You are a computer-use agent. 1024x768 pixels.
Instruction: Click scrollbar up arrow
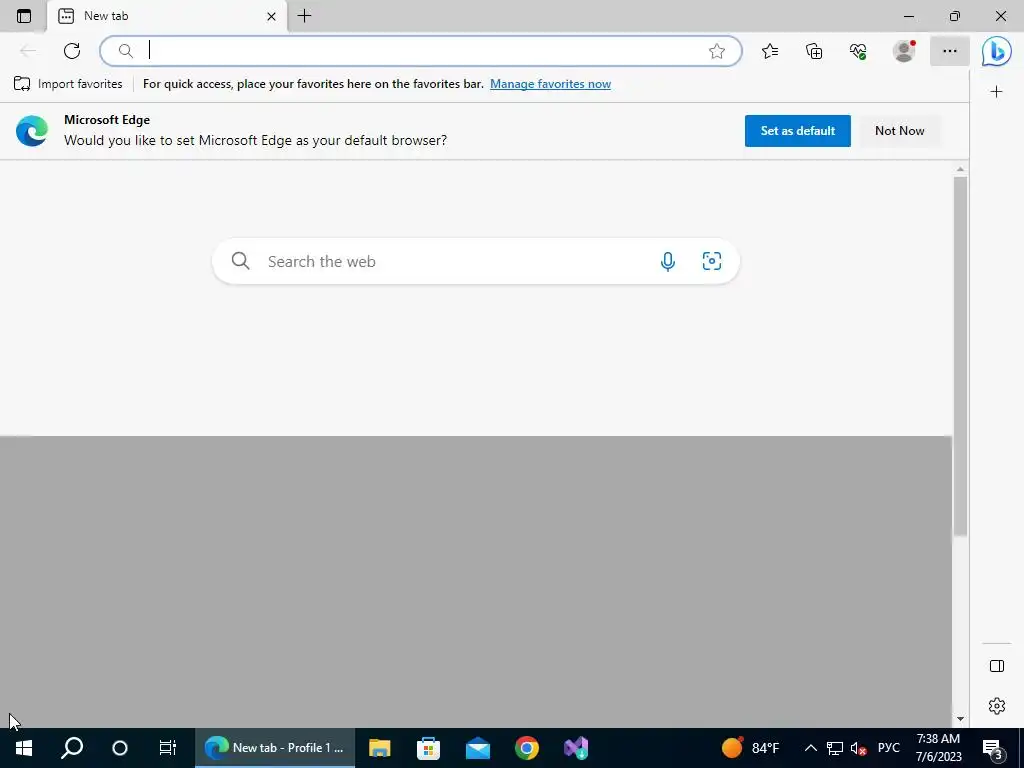point(960,169)
